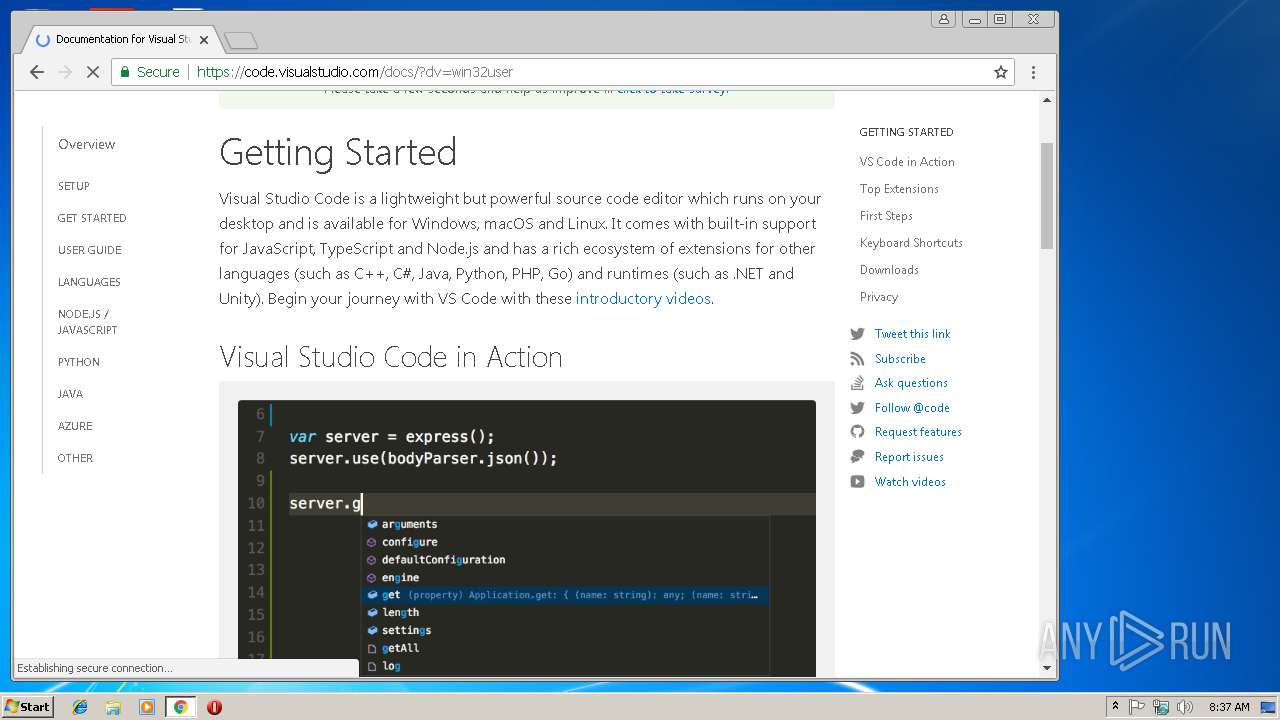Expand the LANGUAGES section
1280x720 pixels.
click(89, 282)
